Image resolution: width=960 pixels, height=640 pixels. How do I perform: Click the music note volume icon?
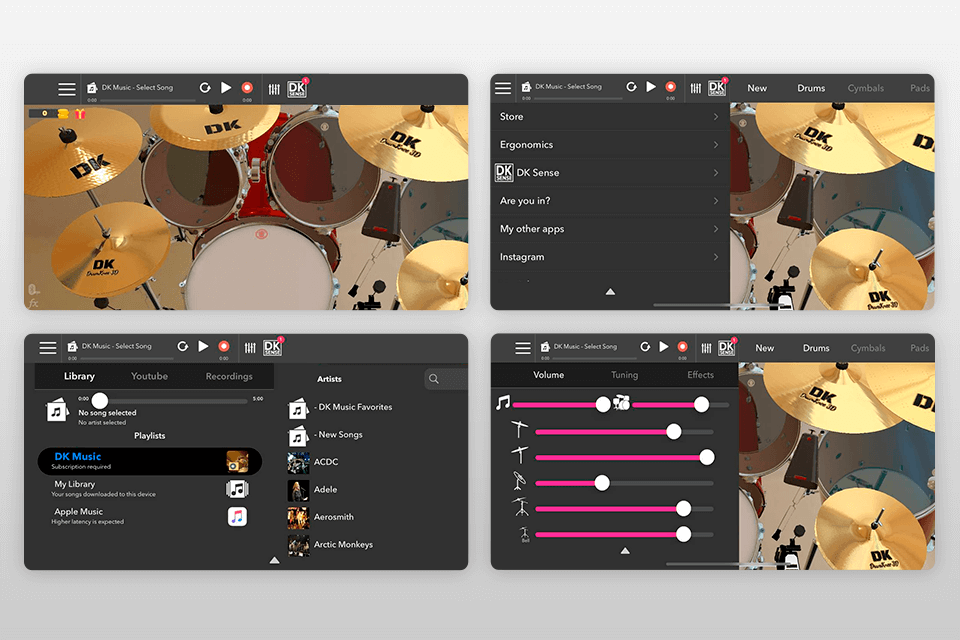[x=503, y=402]
